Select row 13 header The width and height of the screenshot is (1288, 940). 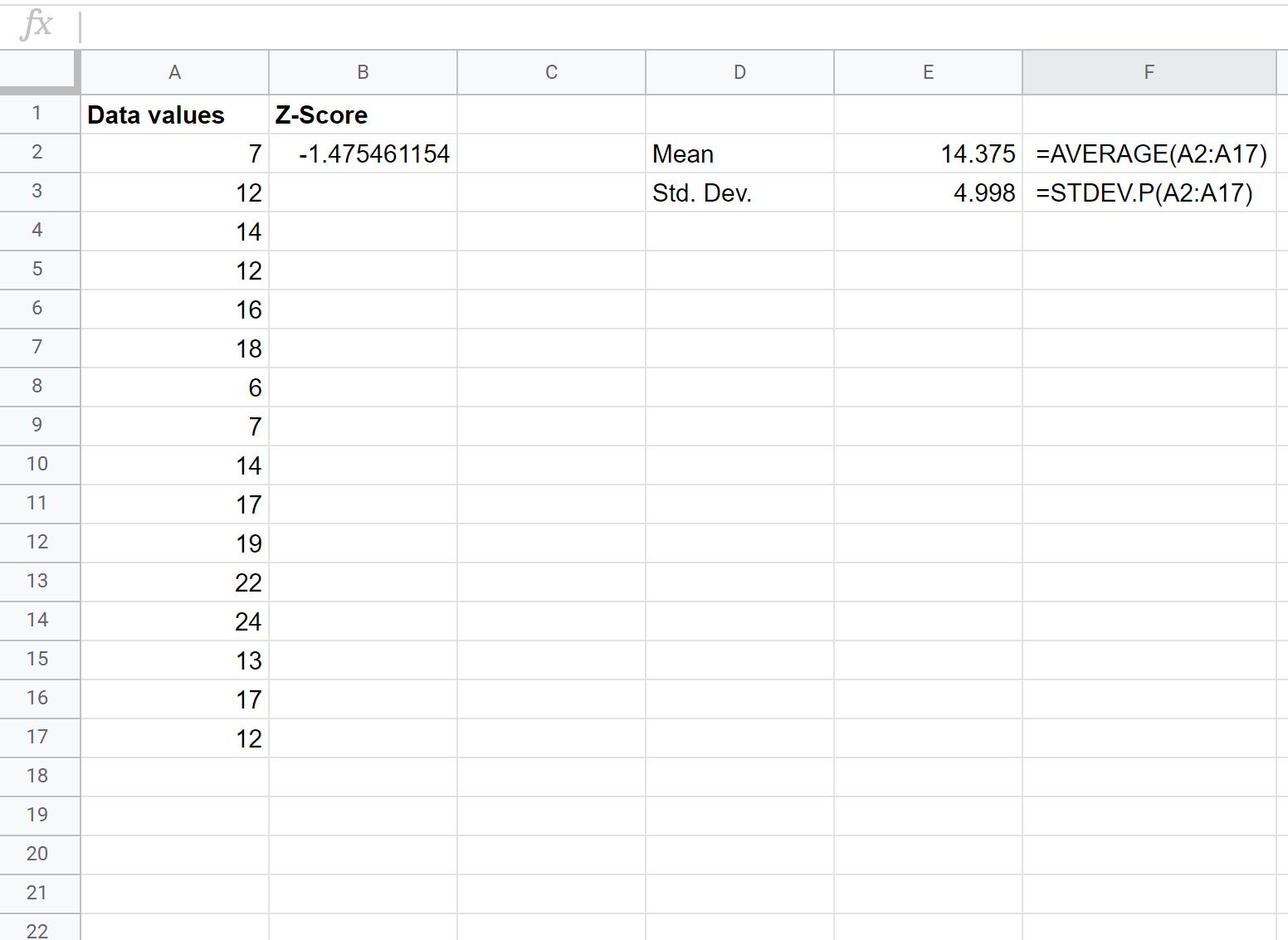click(40, 582)
